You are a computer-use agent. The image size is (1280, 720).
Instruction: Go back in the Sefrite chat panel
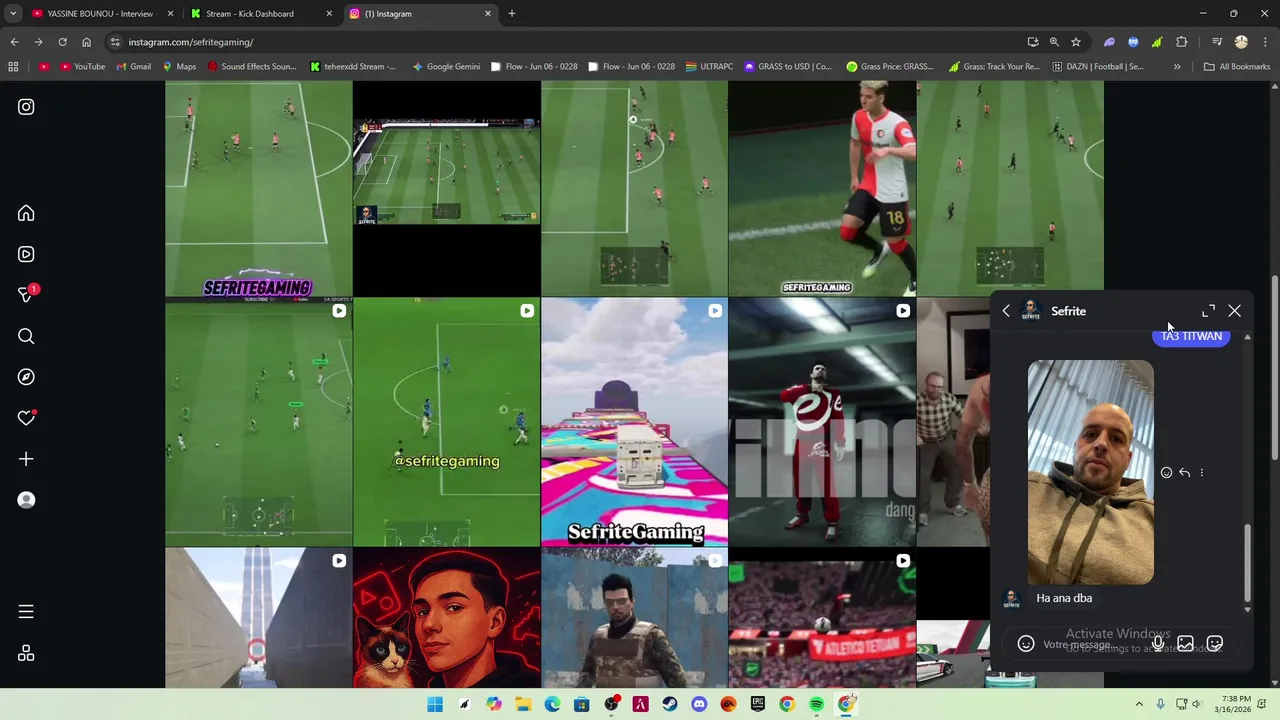(1006, 311)
